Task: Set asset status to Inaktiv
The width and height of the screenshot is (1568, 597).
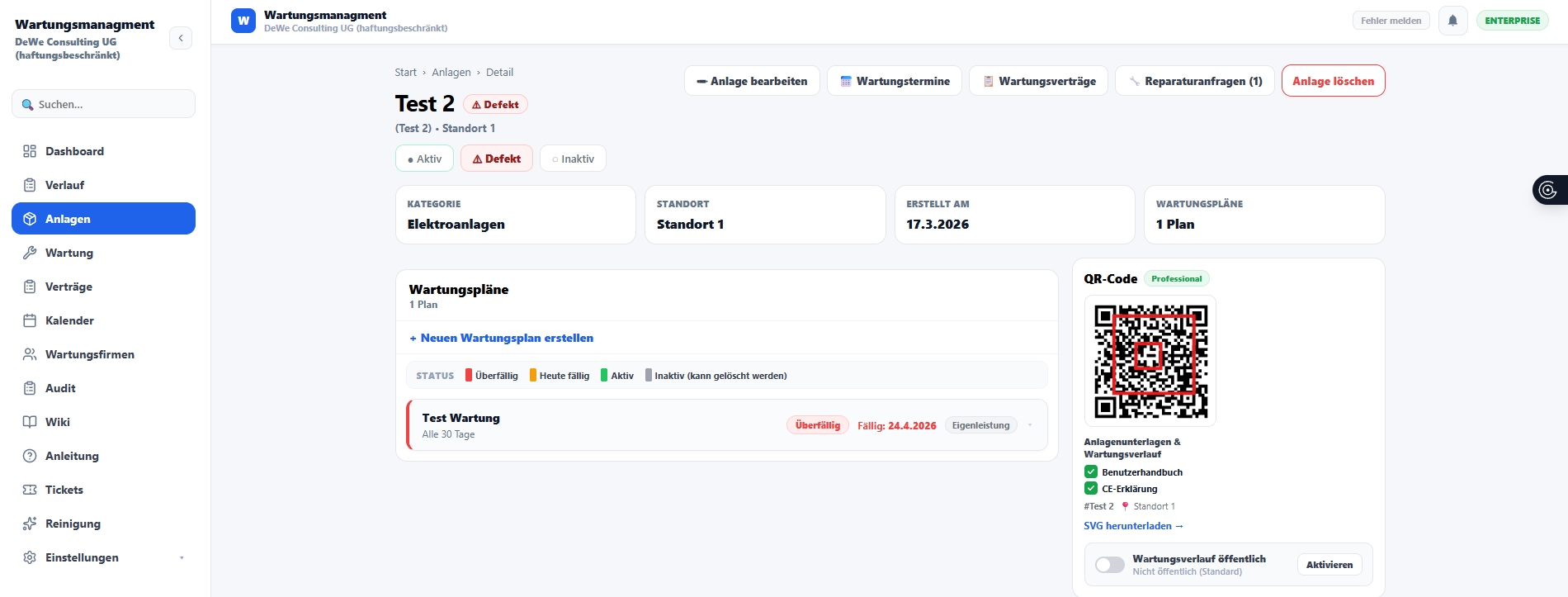Action: click(x=573, y=159)
